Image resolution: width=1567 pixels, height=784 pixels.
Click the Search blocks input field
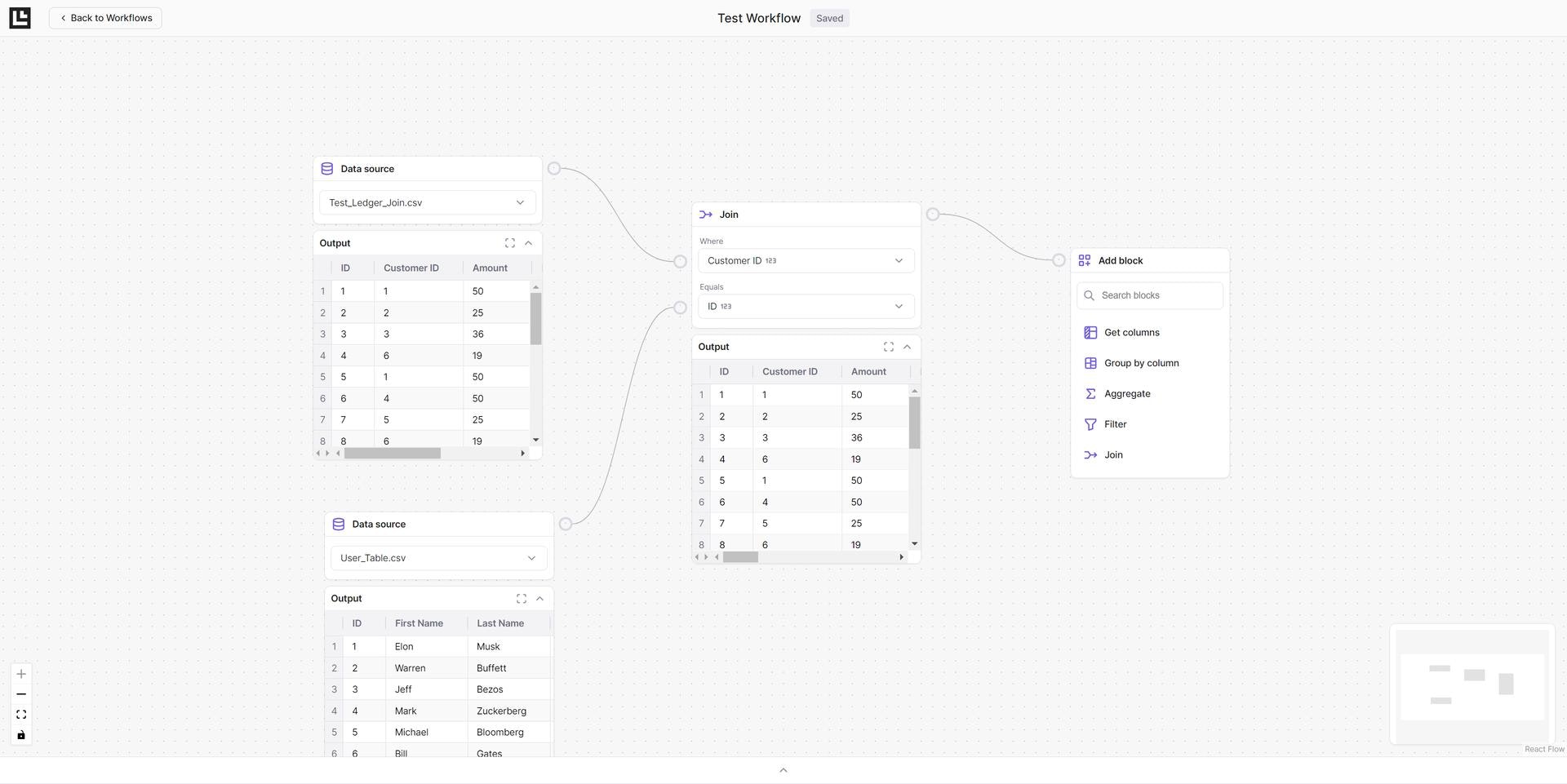pos(1157,295)
